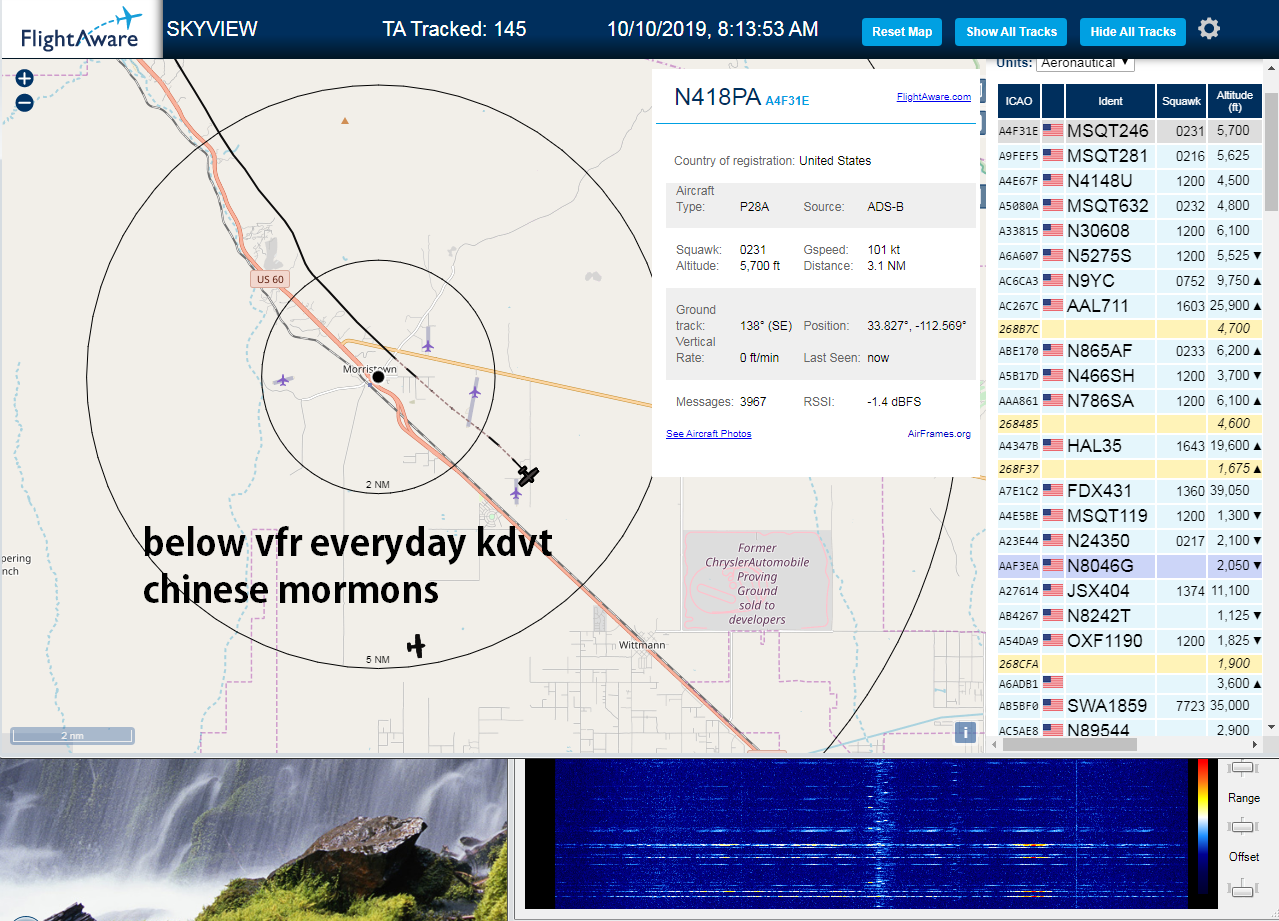Click horizontal scroll left arrow under table
Screen dimensions: 1279x921
[x=995, y=744]
